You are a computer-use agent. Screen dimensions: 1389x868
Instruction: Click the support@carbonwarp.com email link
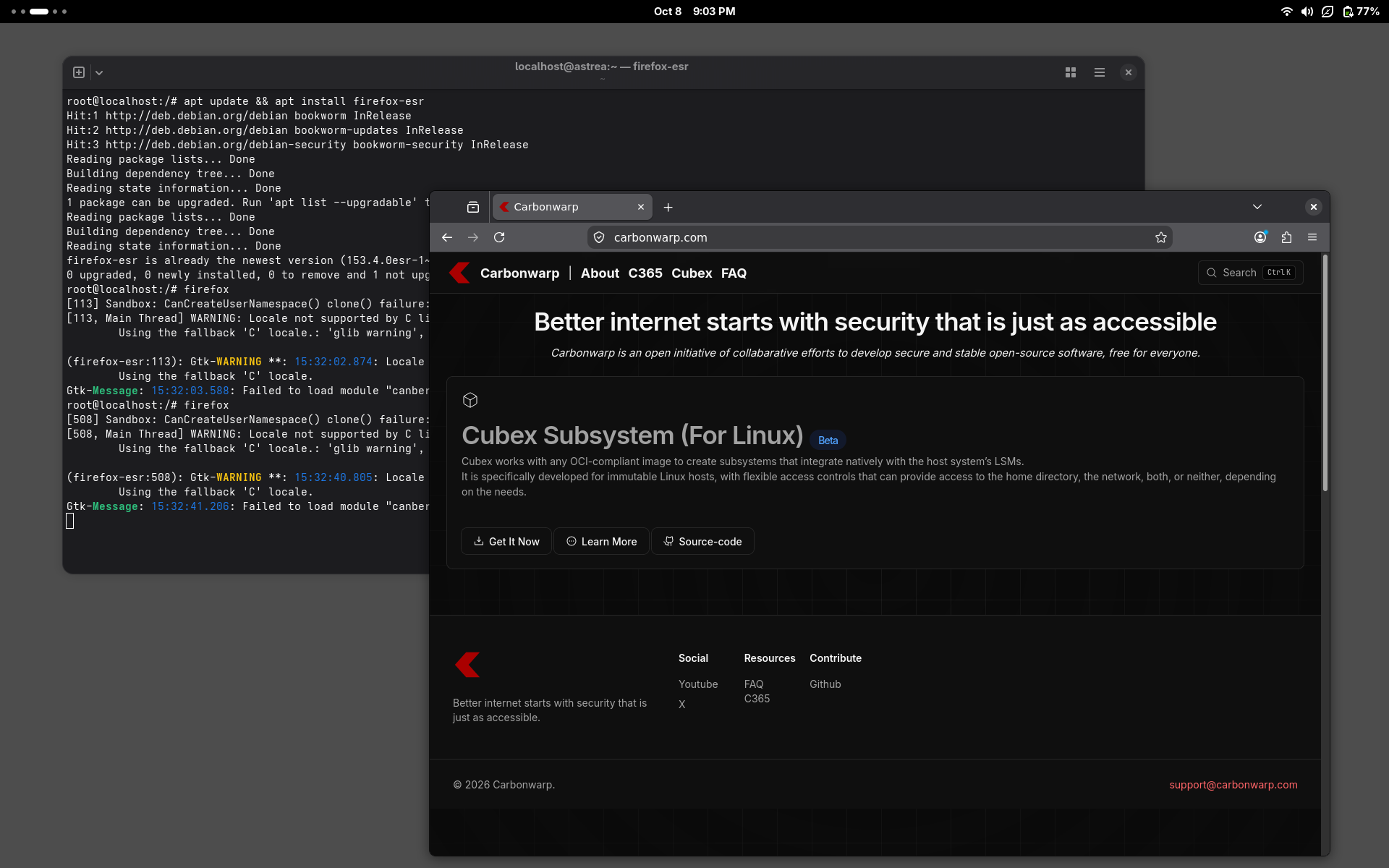pyautogui.click(x=1233, y=785)
